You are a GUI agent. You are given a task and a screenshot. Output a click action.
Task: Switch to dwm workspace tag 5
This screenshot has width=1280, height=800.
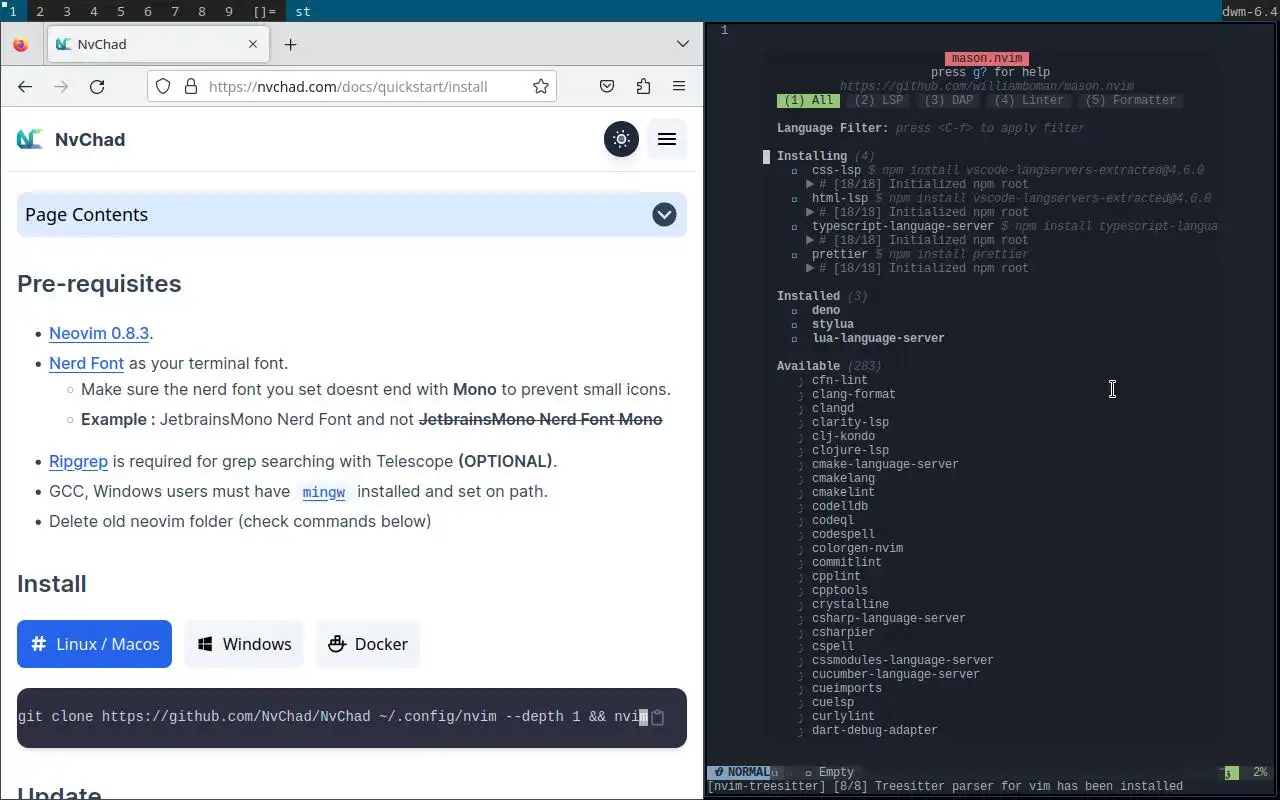click(120, 12)
